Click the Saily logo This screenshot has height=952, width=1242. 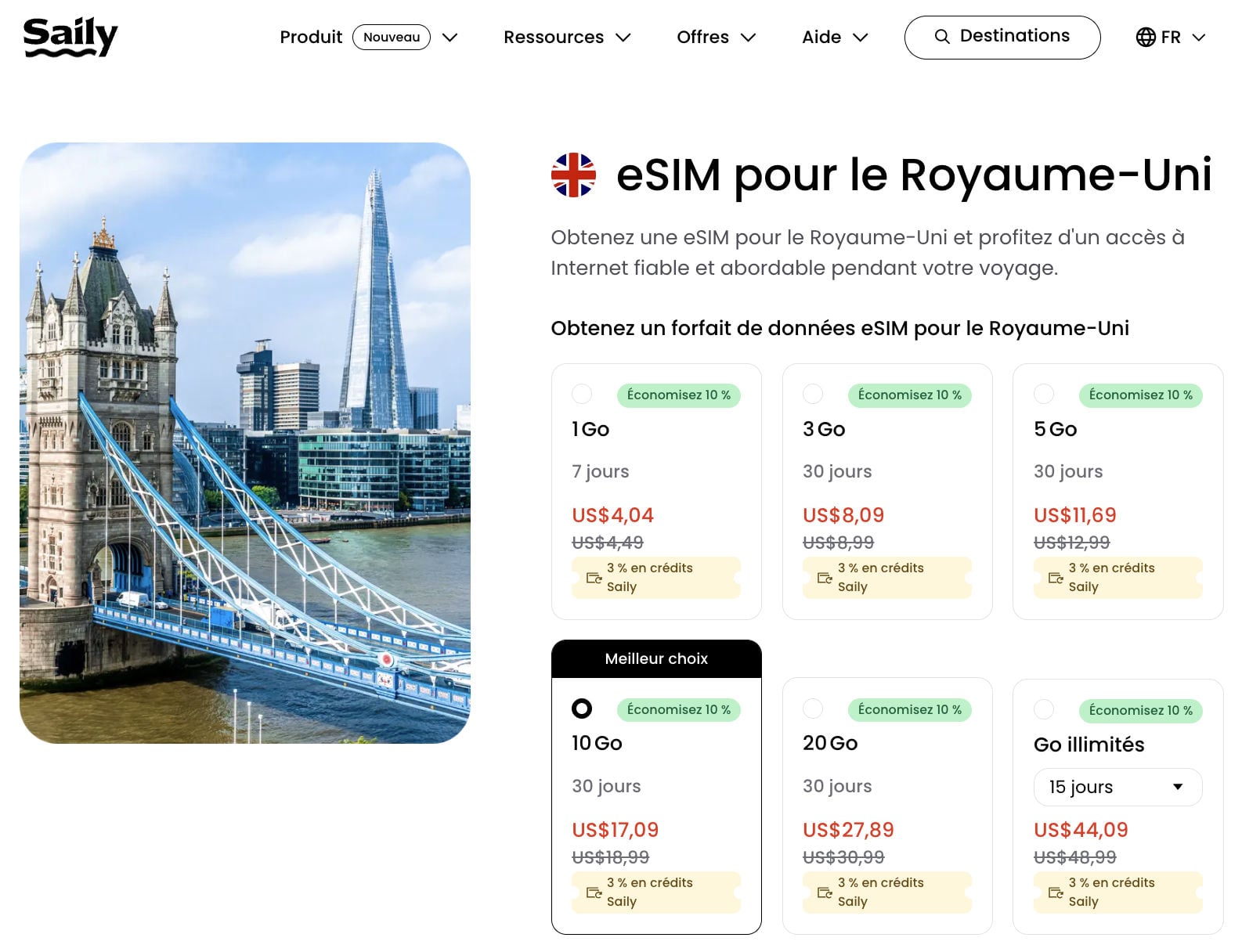(70, 35)
